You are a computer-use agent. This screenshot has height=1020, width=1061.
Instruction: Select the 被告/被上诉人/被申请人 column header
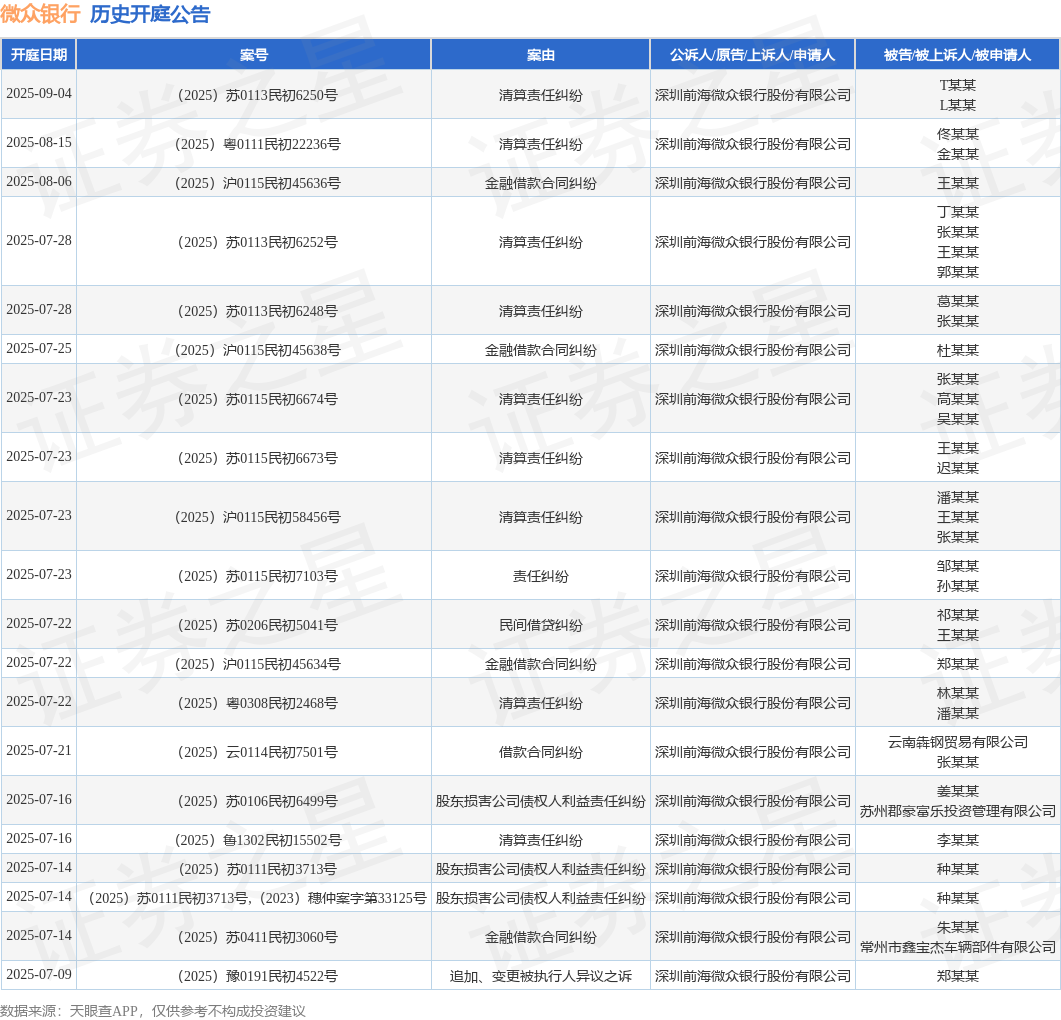pos(957,55)
